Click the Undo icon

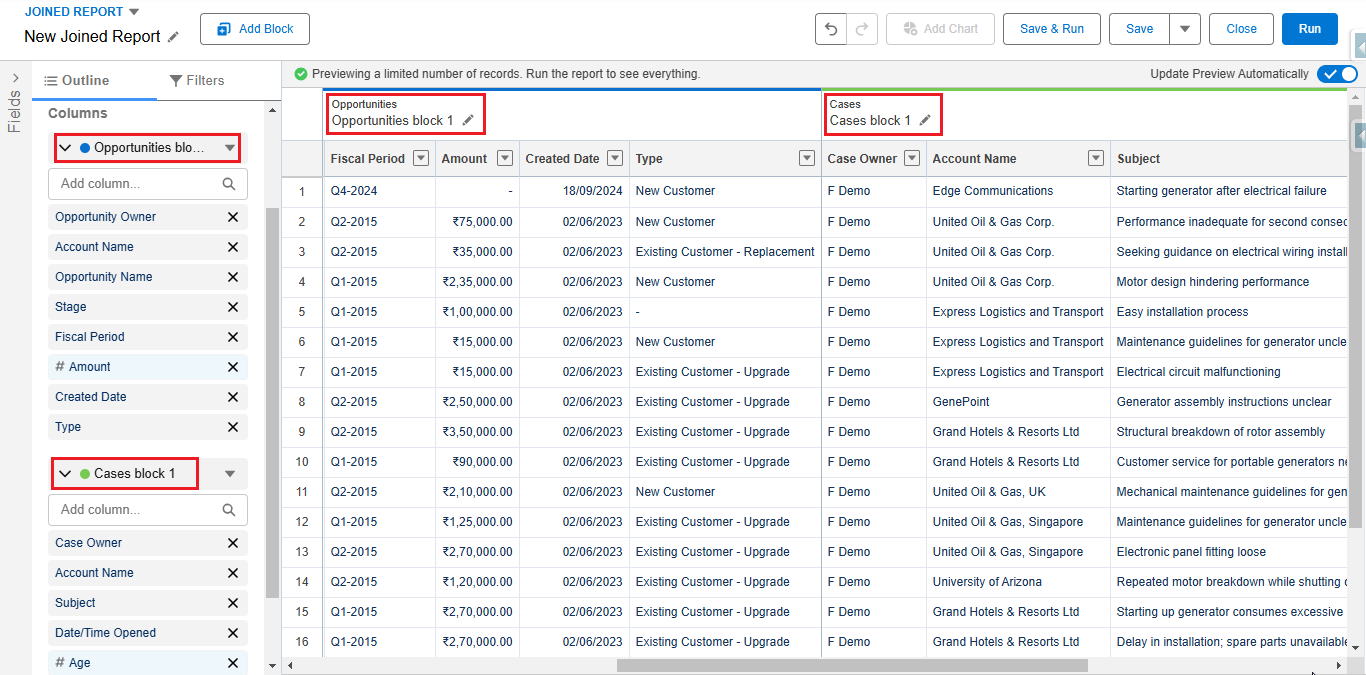(x=830, y=29)
